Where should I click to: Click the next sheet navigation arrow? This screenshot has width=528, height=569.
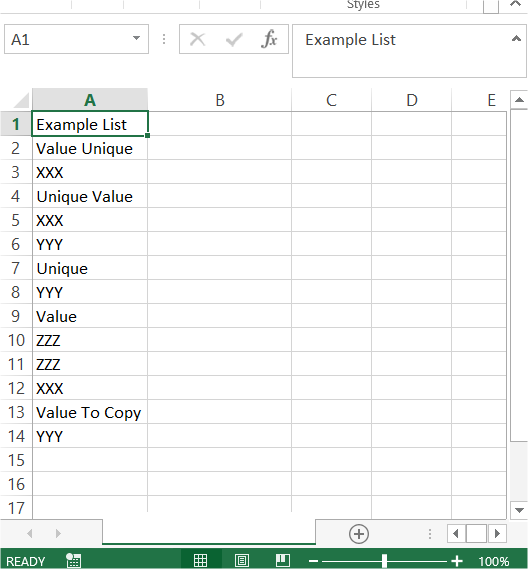pyautogui.click(x=58, y=533)
